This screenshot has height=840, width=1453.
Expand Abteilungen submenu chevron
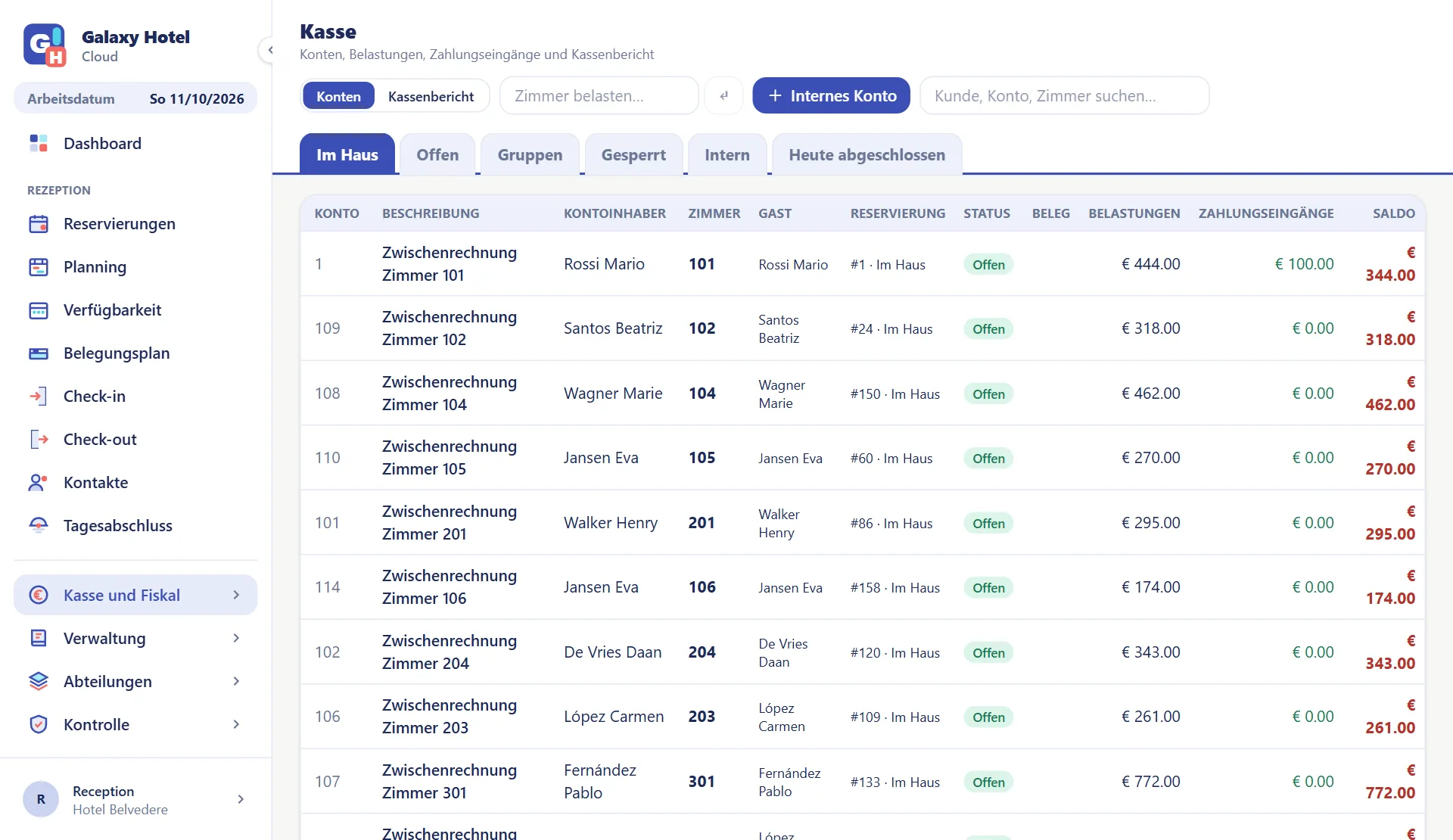pos(236,682)
